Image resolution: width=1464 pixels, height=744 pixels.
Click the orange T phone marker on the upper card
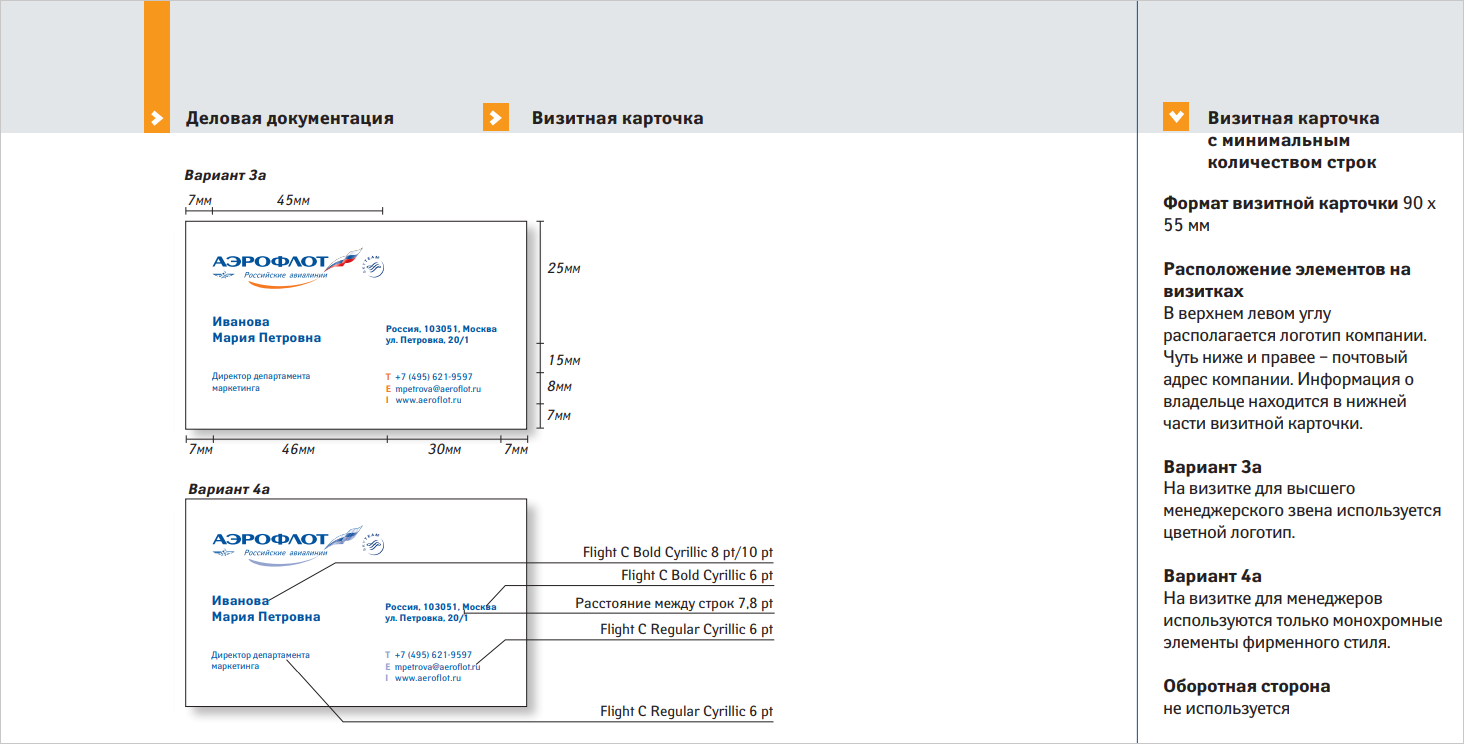pyautogui.click(x=388, y=377)
